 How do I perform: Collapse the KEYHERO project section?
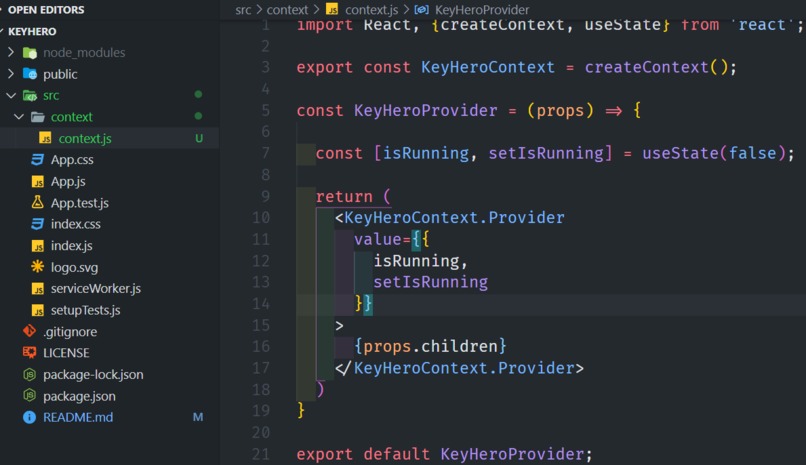[x=2, y=31]
